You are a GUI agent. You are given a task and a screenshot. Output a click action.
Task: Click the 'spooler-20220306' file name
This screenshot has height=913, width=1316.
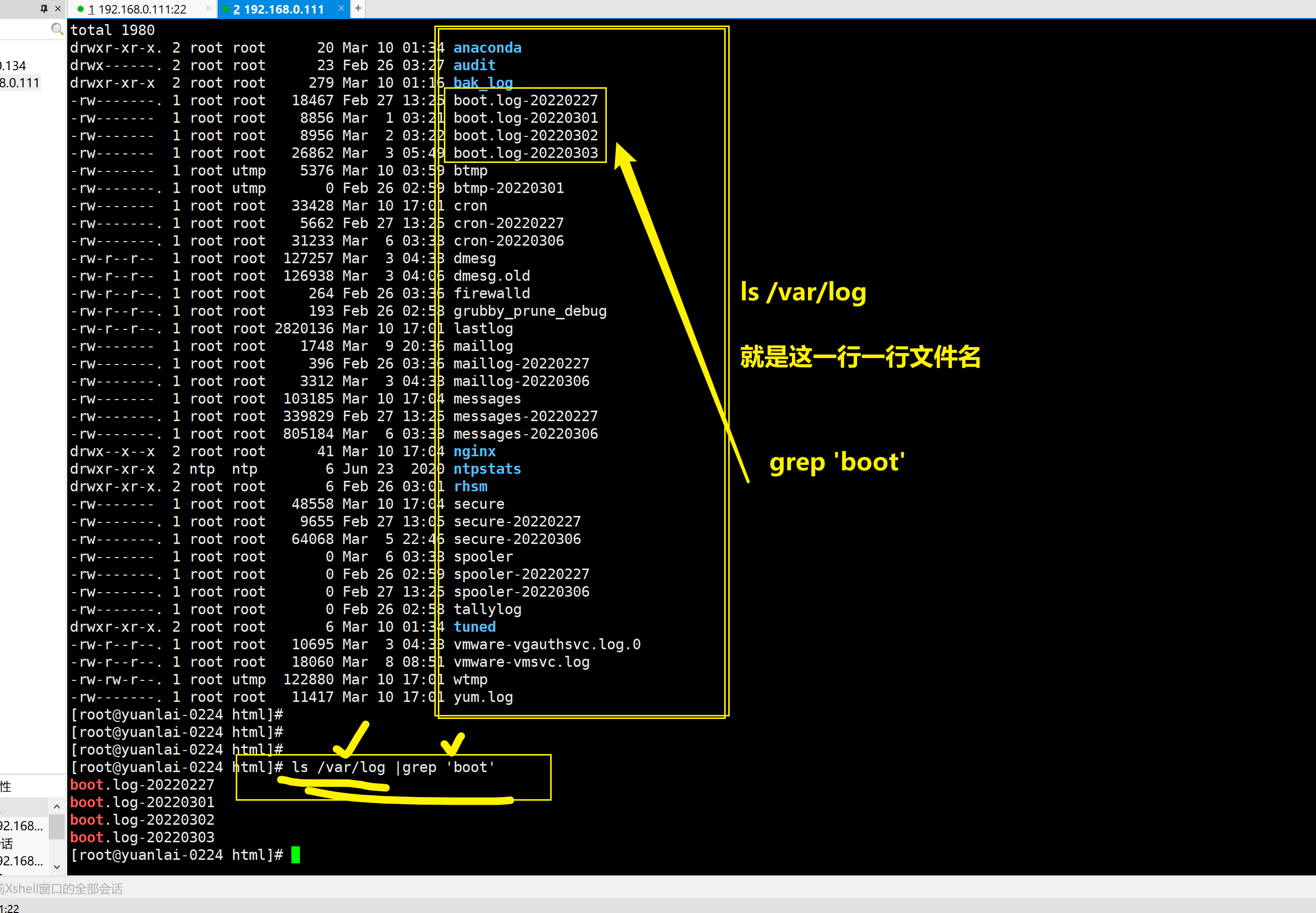pyautogui.click(x=521, y=592)
